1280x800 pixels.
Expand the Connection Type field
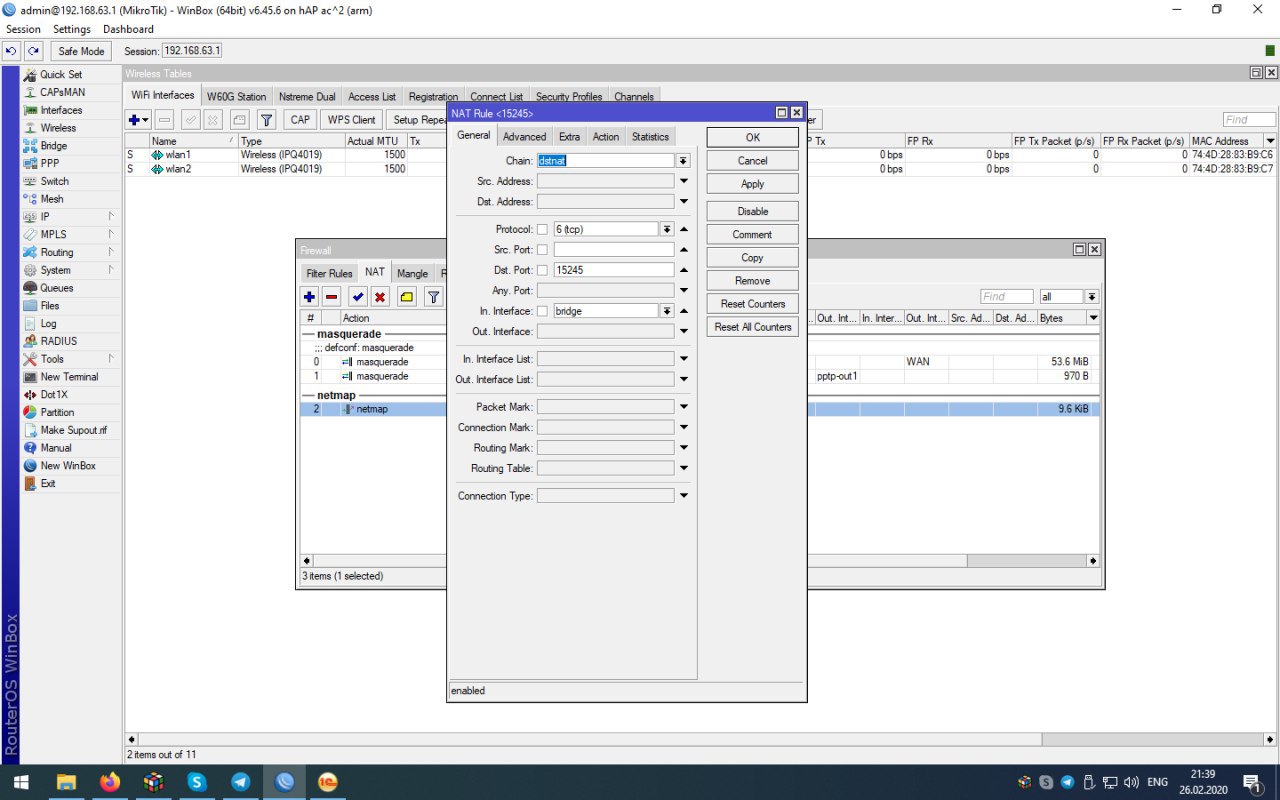tap(684, 496)
